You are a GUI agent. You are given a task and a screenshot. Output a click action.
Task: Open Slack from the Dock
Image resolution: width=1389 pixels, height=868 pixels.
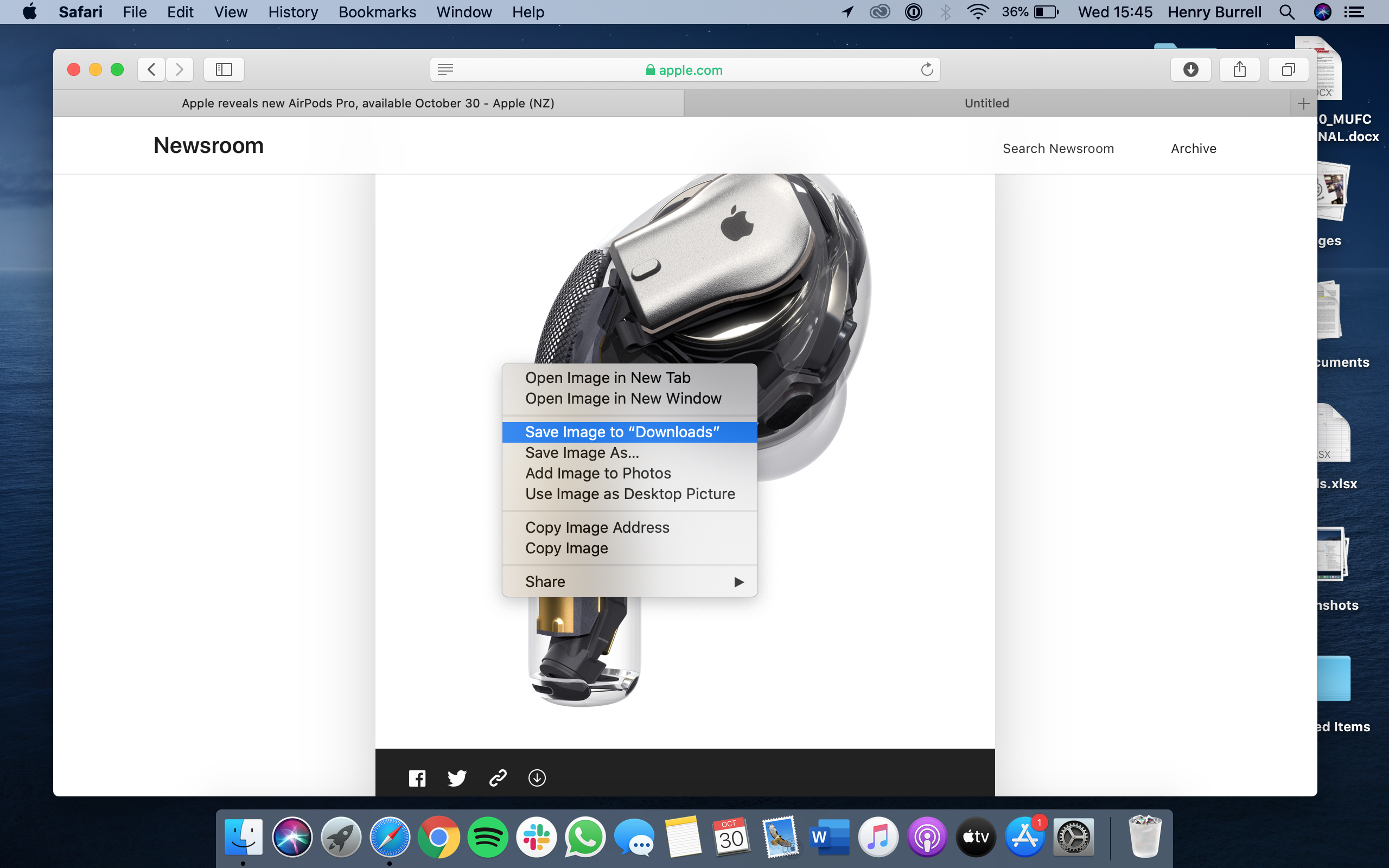(536, 837)
